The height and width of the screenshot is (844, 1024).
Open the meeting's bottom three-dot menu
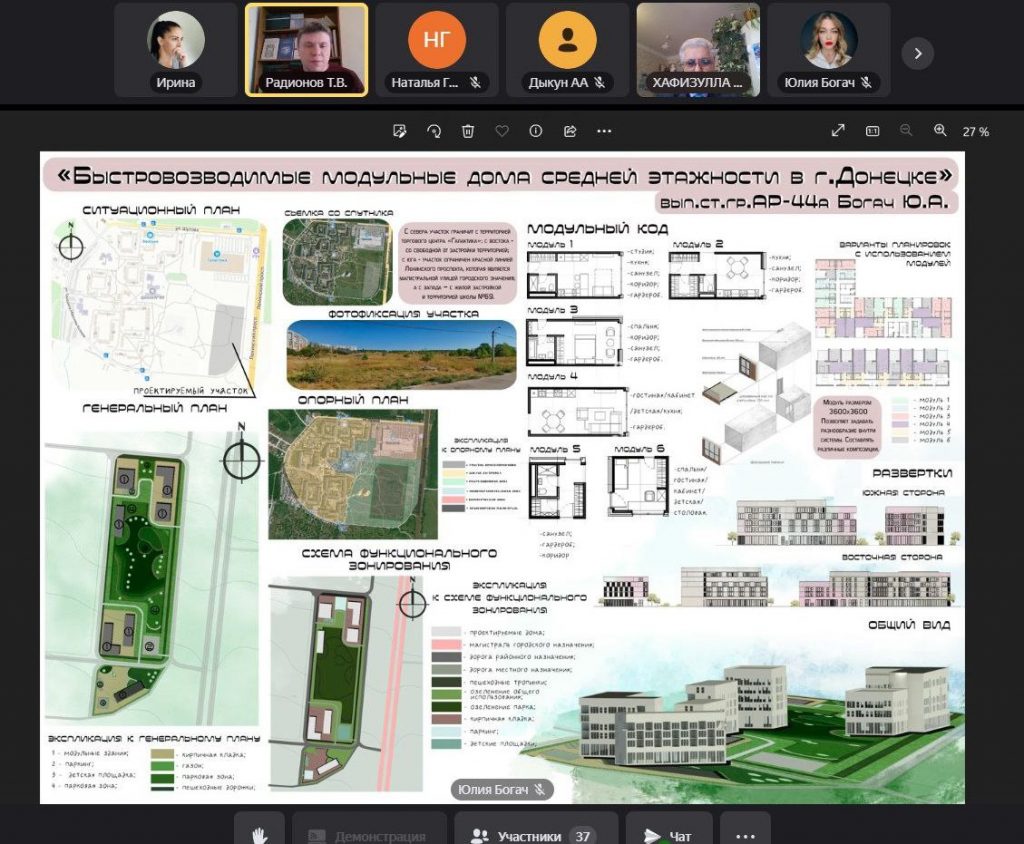pyautogui.click(x=745, y=834)
